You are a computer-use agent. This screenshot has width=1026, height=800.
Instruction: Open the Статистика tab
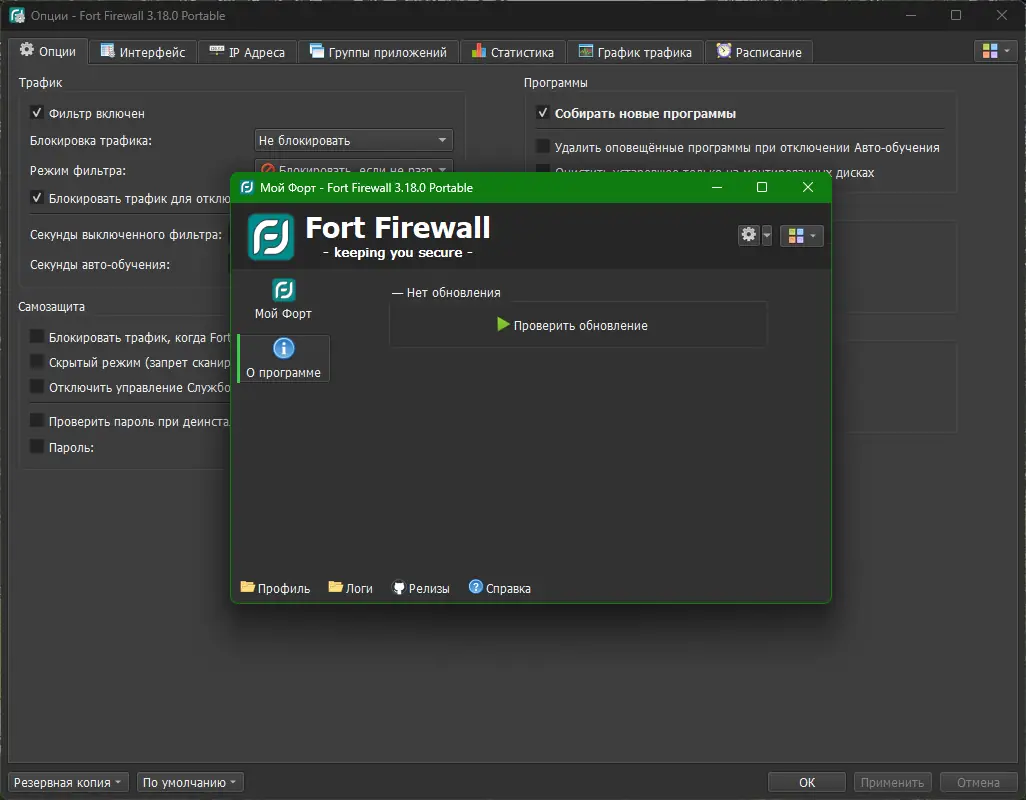(512, 52)
